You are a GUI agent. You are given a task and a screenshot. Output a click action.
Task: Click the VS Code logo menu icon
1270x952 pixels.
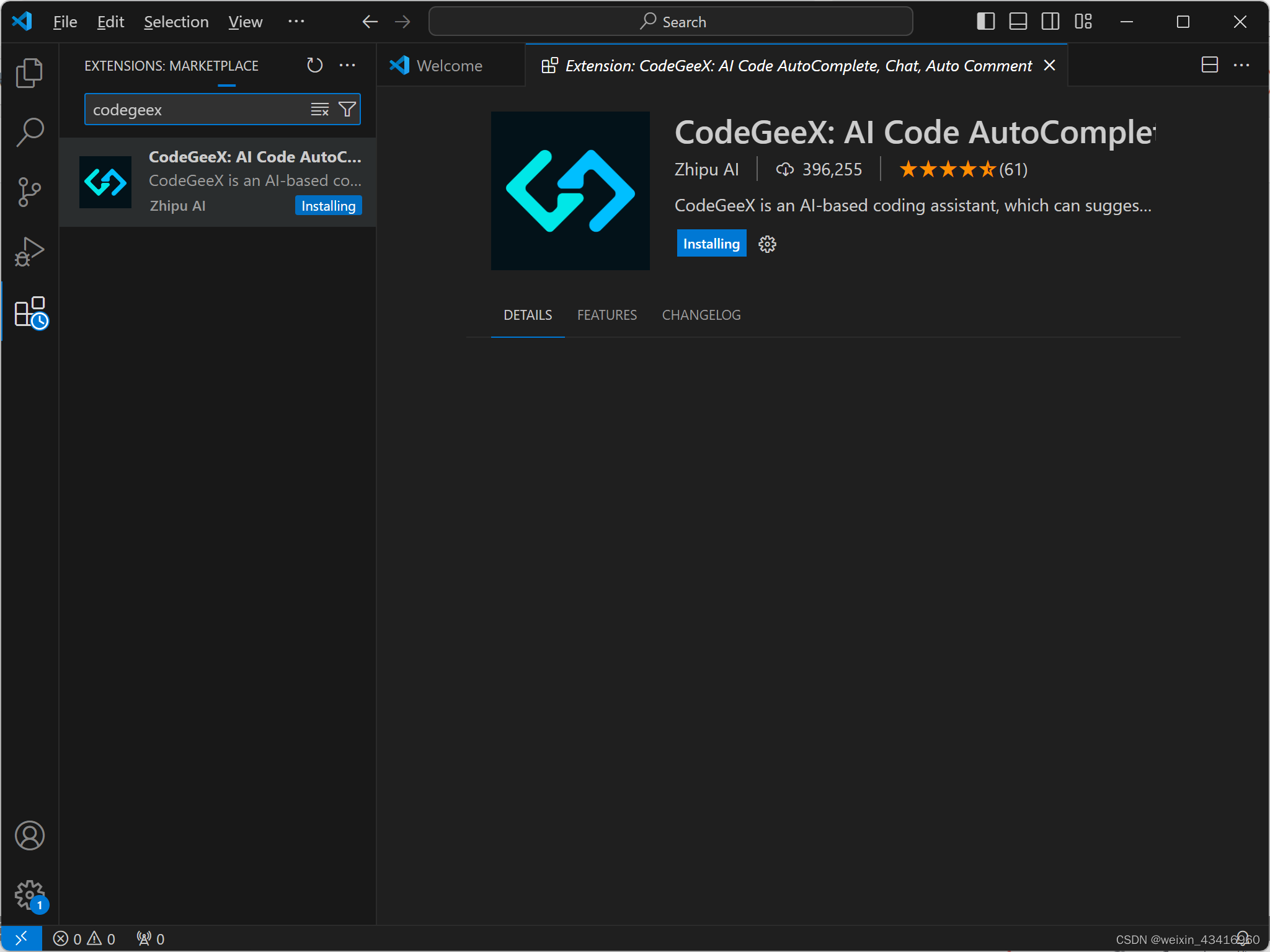tap(22, 22)
